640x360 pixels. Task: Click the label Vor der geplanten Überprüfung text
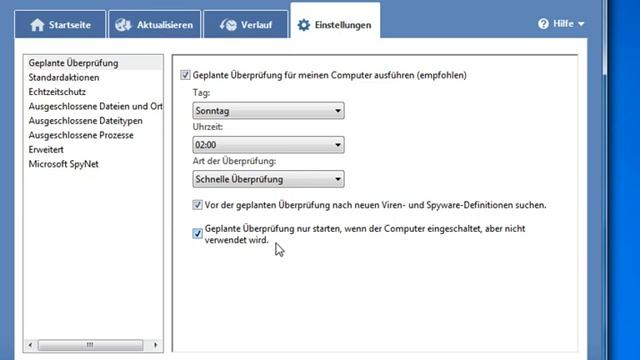click(376, 205)
